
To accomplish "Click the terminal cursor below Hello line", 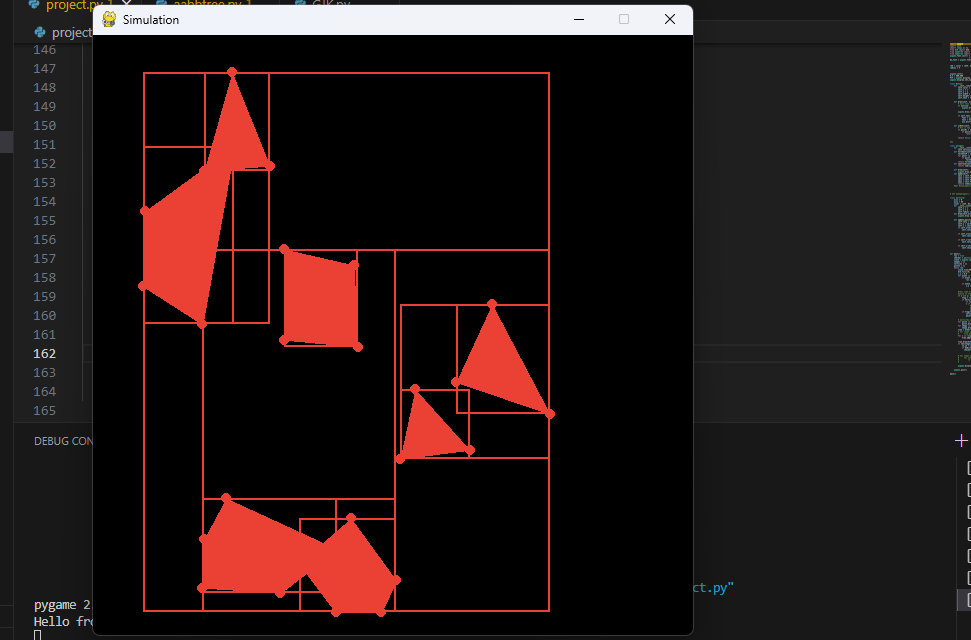I will [x=37, y=635].
